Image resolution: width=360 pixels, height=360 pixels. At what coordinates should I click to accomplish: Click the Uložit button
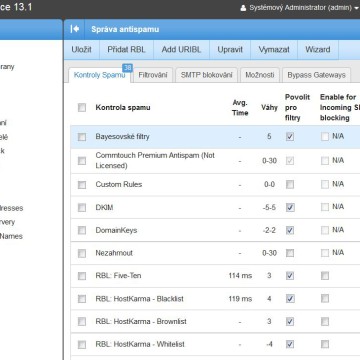click(81, 50)
